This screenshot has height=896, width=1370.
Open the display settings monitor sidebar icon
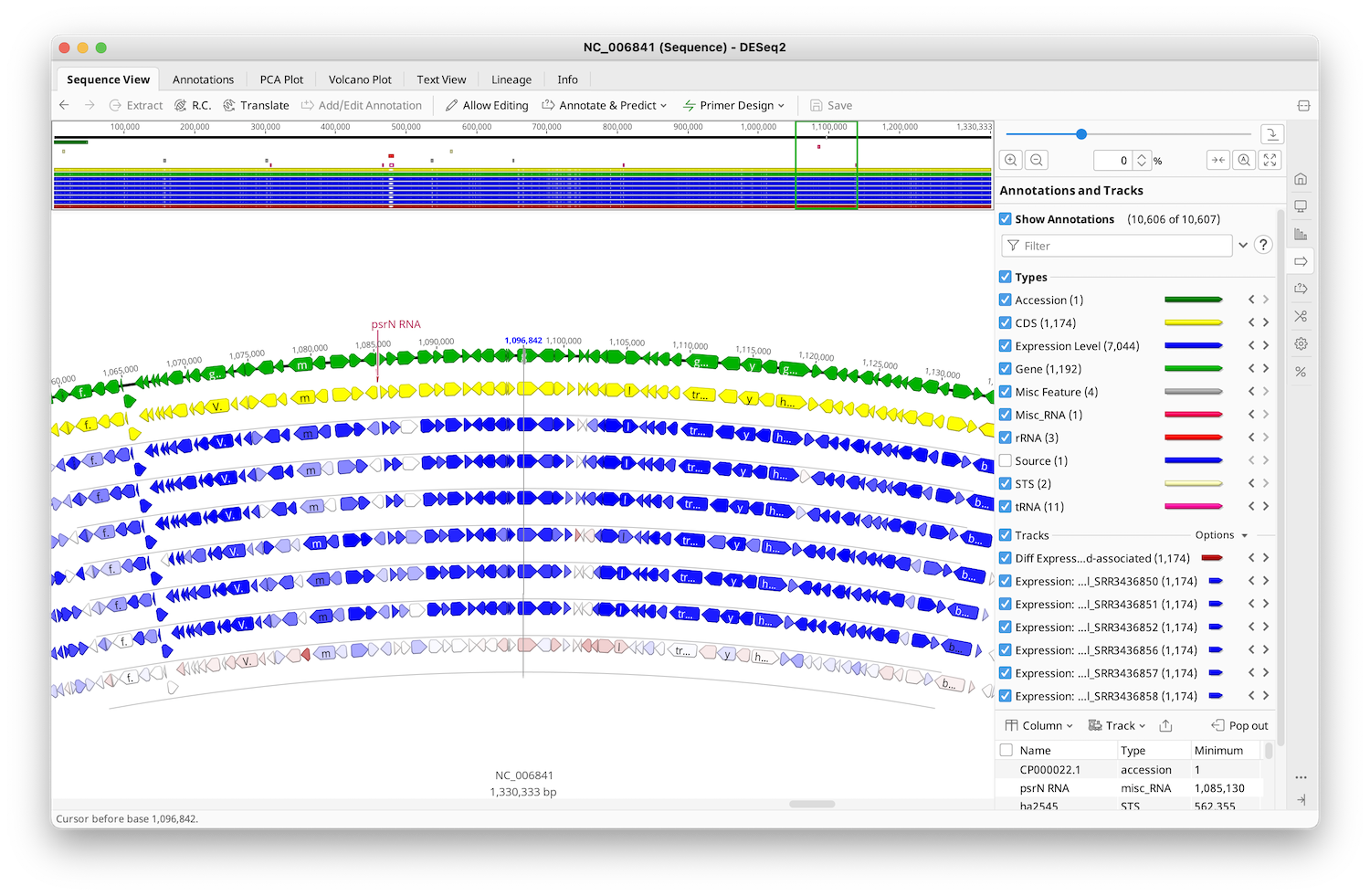tap(1301, 206)
